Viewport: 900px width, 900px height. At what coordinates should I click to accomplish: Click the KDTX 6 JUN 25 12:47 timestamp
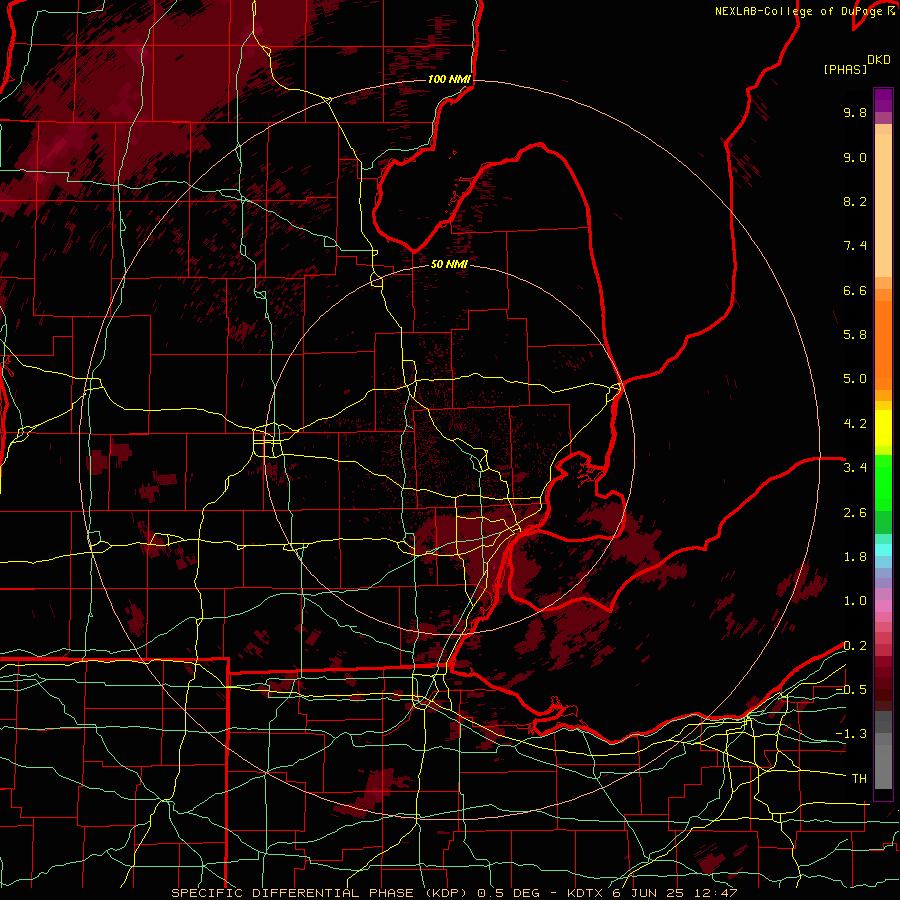click(x=652, y=893)
